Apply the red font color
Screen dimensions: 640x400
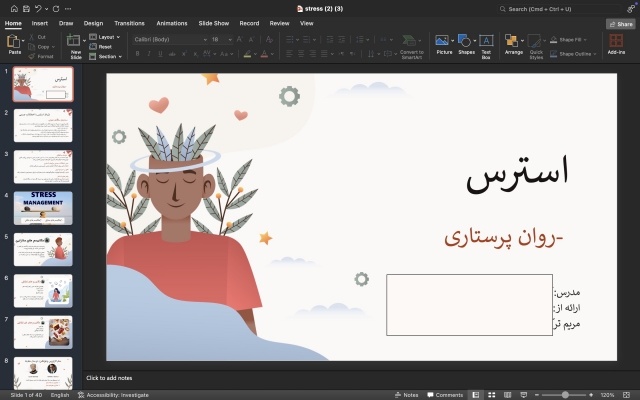coord(264,53)
